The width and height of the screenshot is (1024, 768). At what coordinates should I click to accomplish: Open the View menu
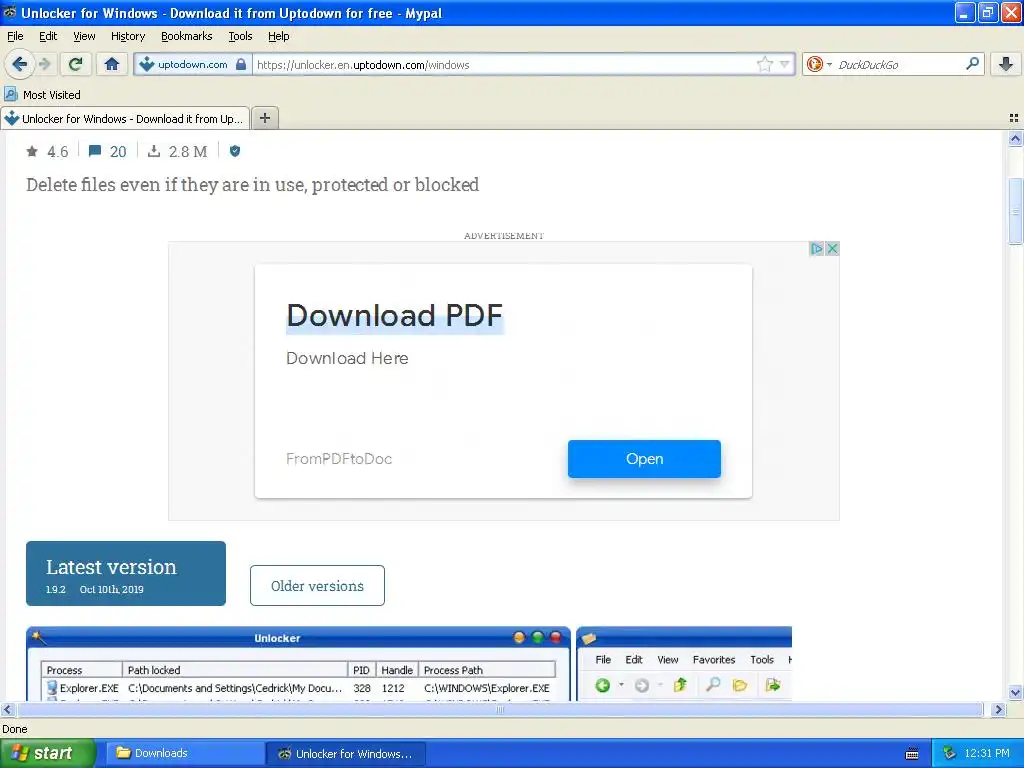[84, 36]
